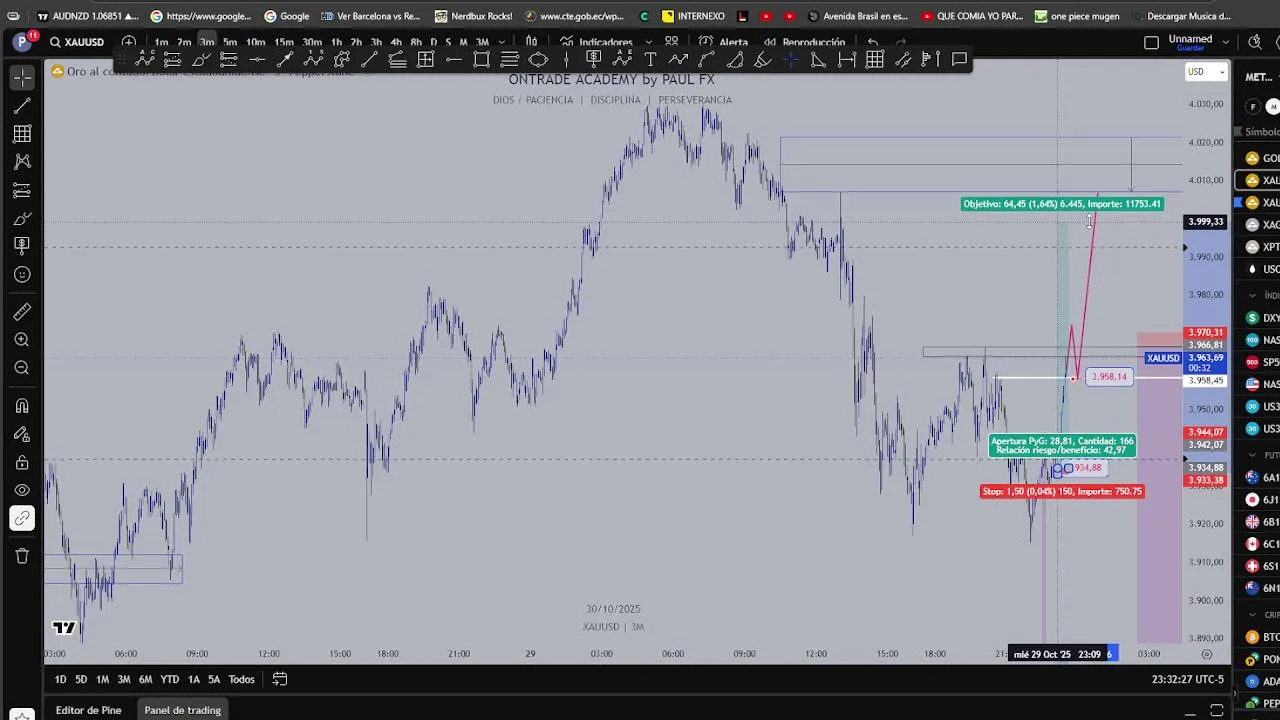Click the 23:32:27 UTC-5 timezone
The image size is (1280, 720).
pos(1188,680)
